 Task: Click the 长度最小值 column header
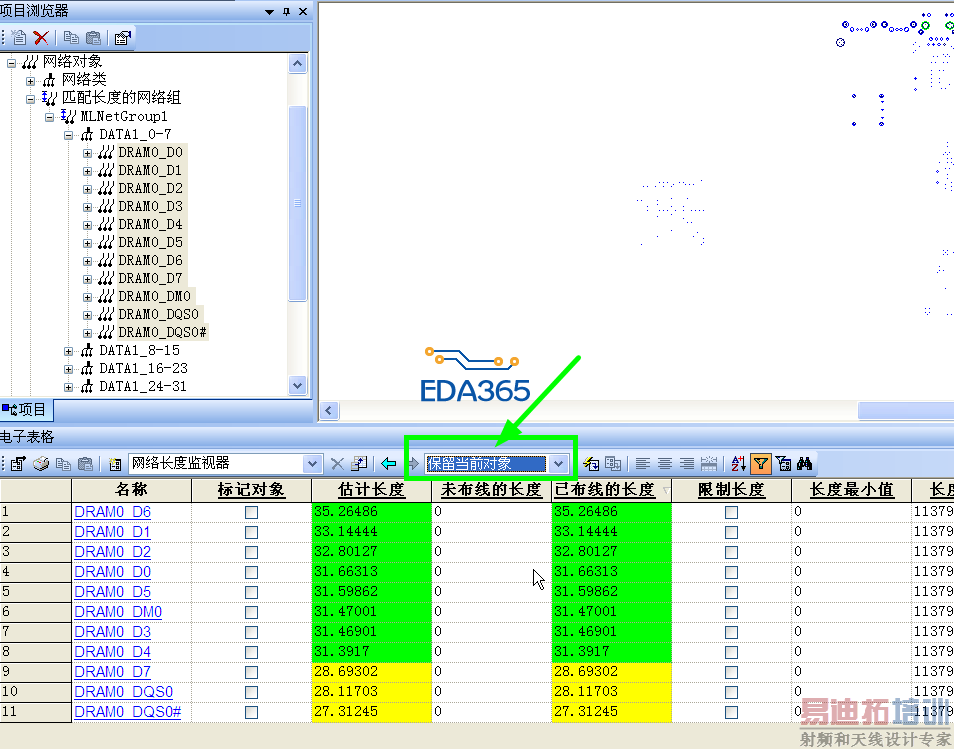pyautogui.click(x=851, y=490)
